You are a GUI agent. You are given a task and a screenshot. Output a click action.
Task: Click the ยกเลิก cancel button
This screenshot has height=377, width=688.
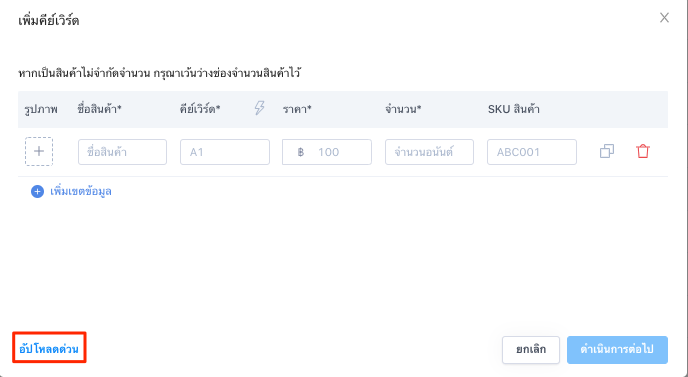[x=531, y=350]
